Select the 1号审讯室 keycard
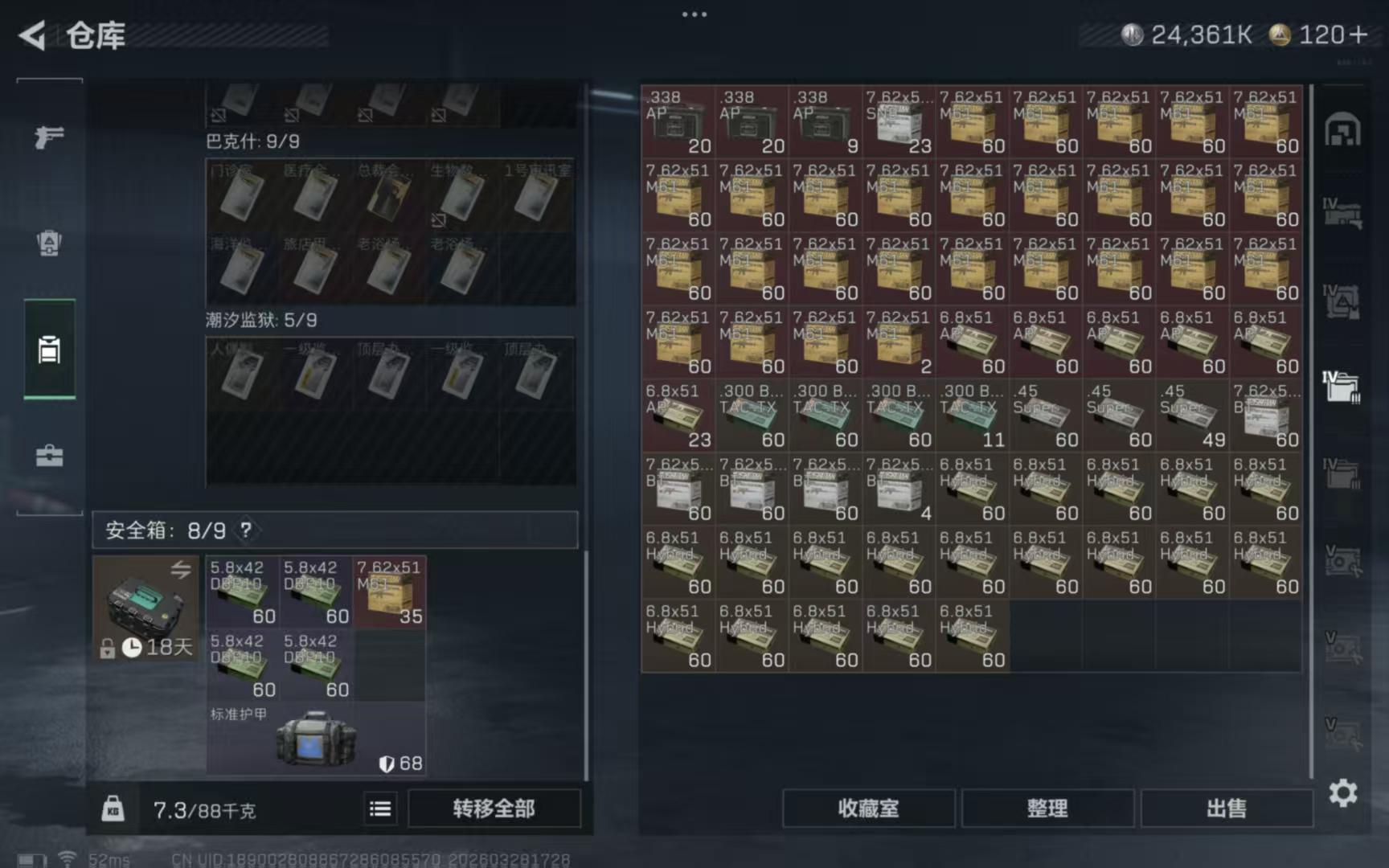This screenshot has width=1389, height=868. point(536,195)
